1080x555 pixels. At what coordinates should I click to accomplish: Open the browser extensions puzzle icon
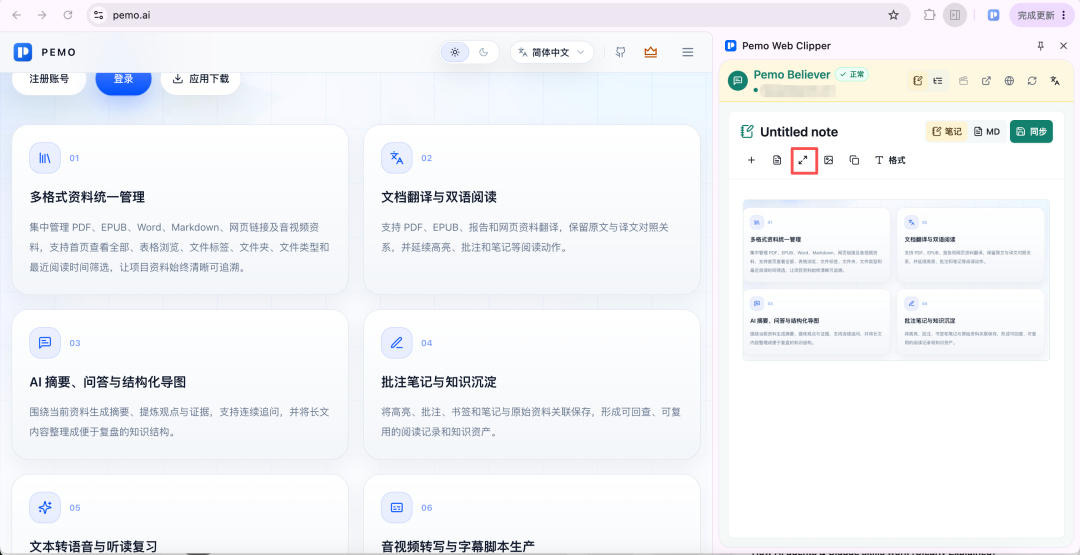(x=930, y=14)
